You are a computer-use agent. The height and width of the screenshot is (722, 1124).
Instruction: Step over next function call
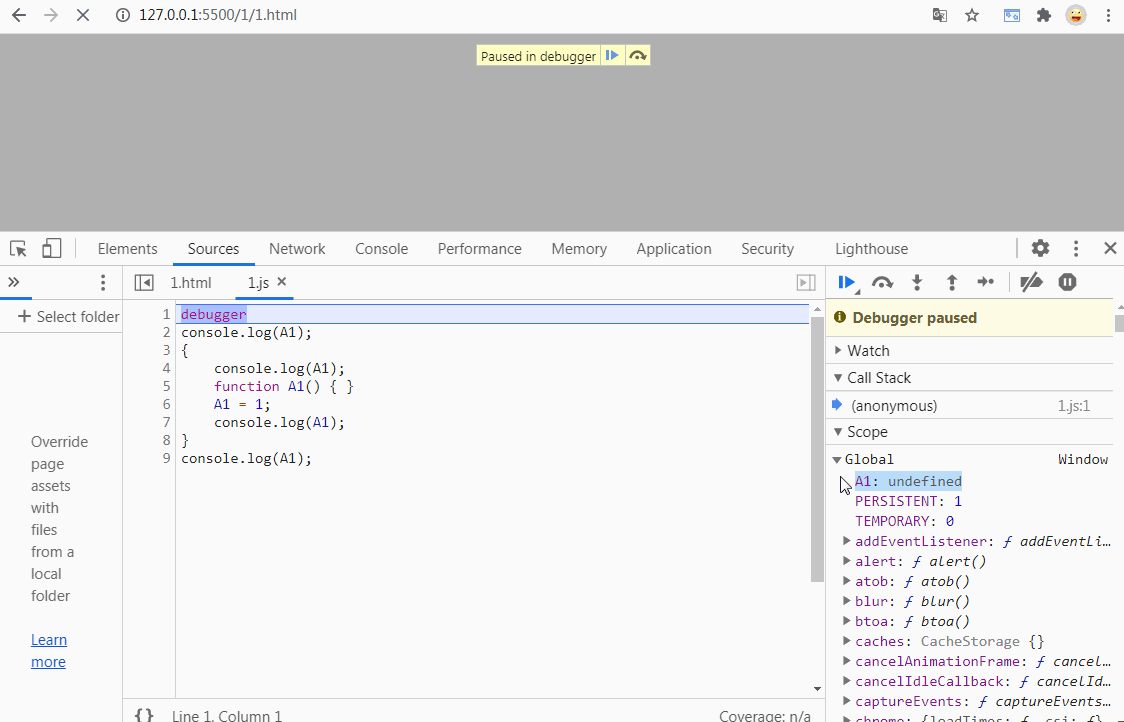882,282
